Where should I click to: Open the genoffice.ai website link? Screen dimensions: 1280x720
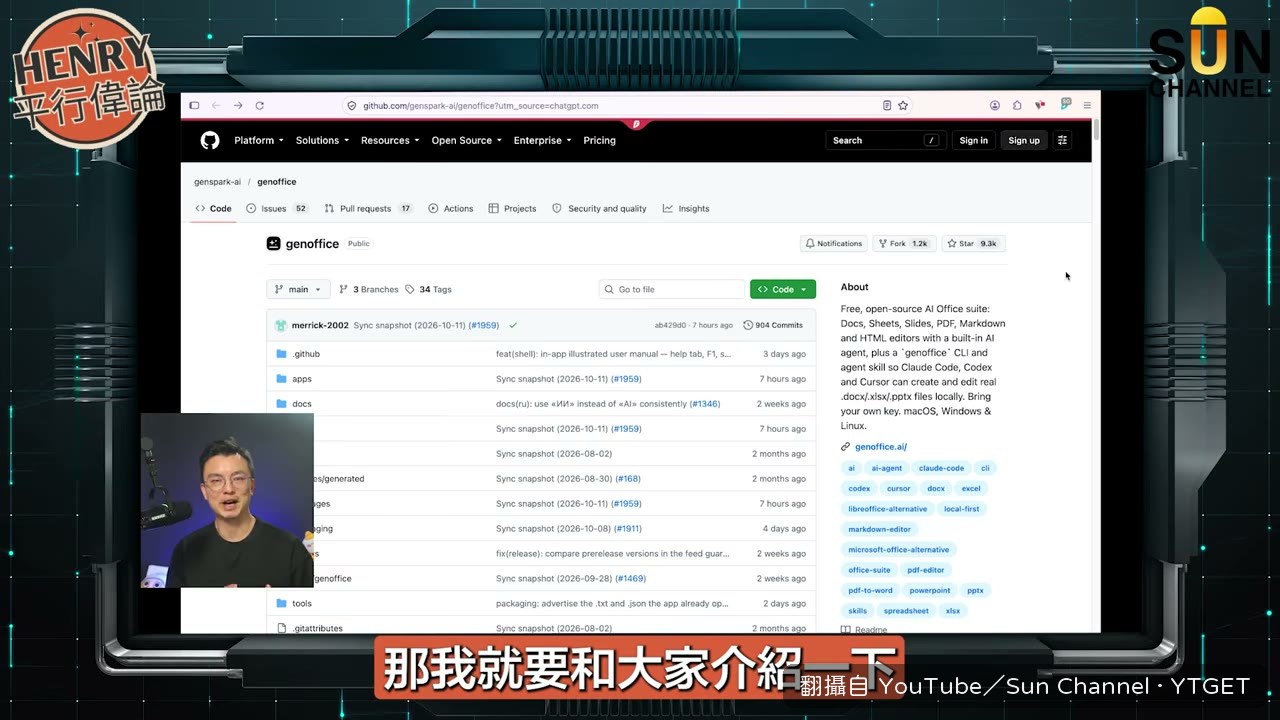(x=881, y=447)
